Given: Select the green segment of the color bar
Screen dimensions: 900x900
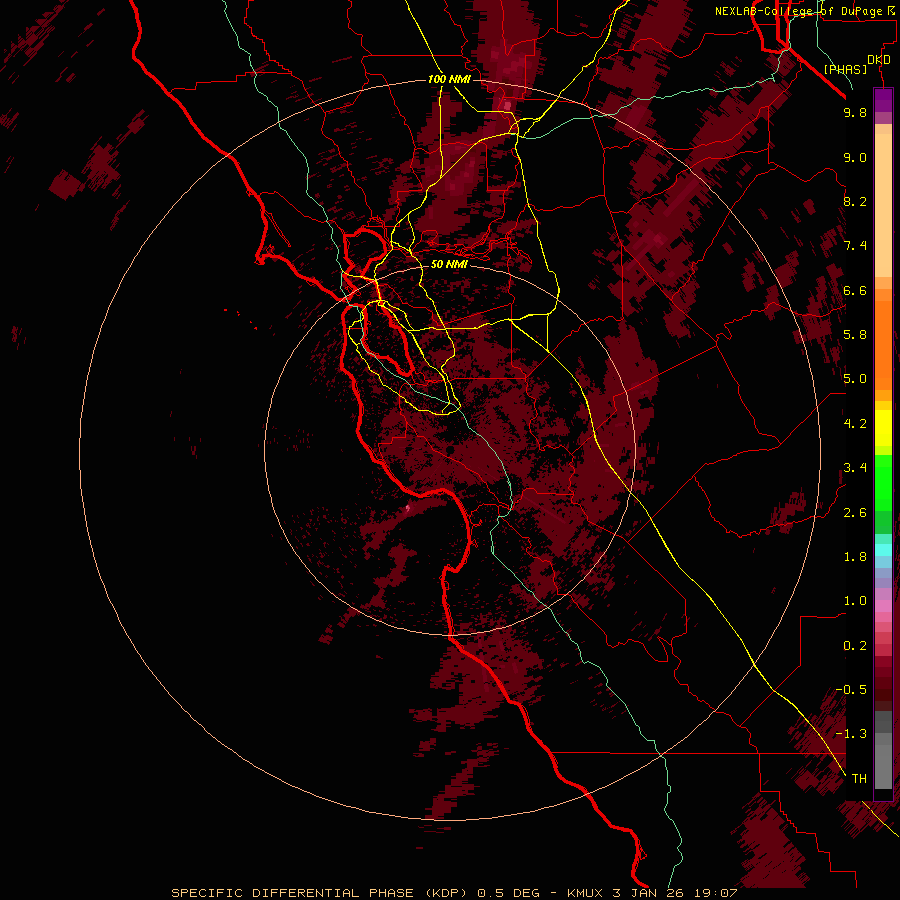Looking at the screenshot, I should click(883, 483).
